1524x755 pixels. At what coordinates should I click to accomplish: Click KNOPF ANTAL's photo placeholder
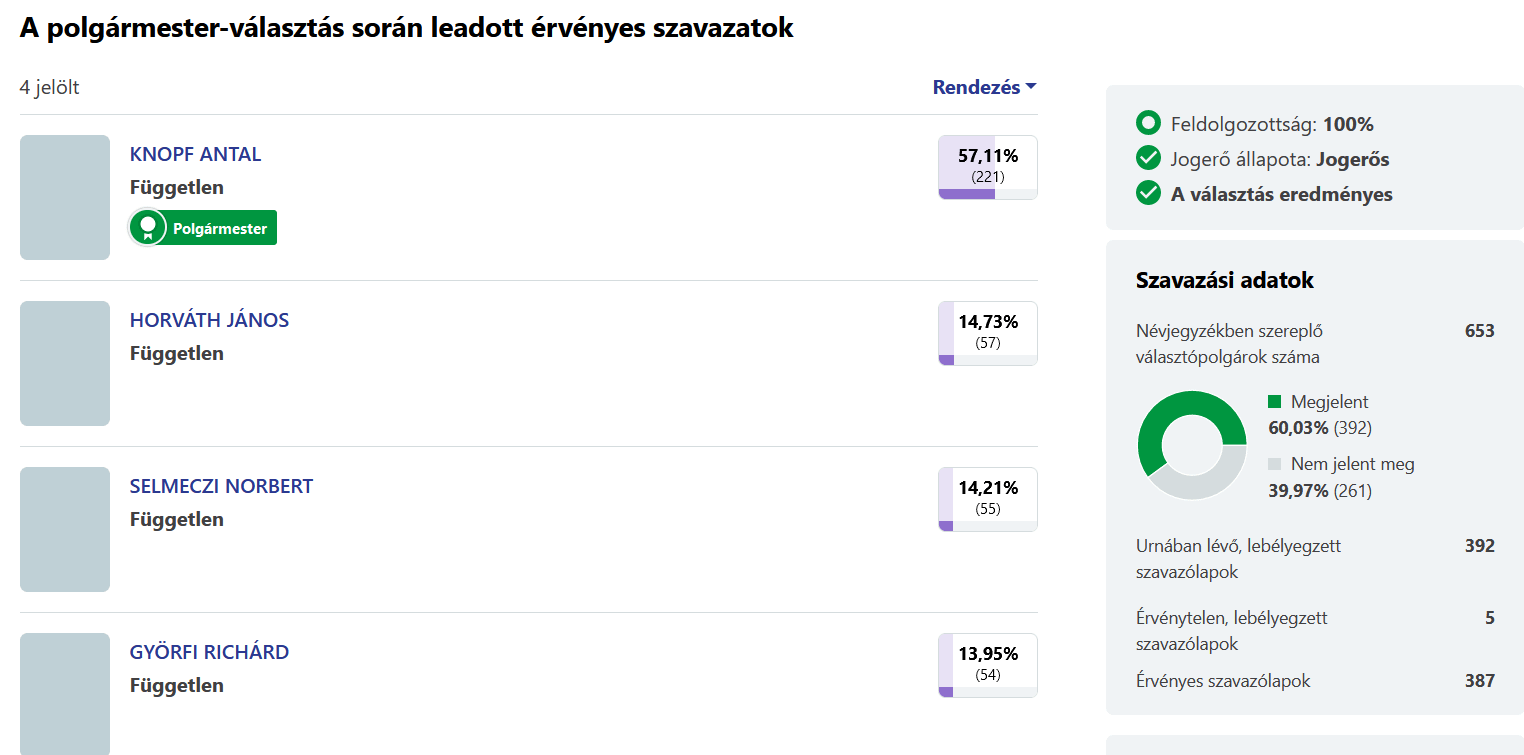tap(65, 197)
